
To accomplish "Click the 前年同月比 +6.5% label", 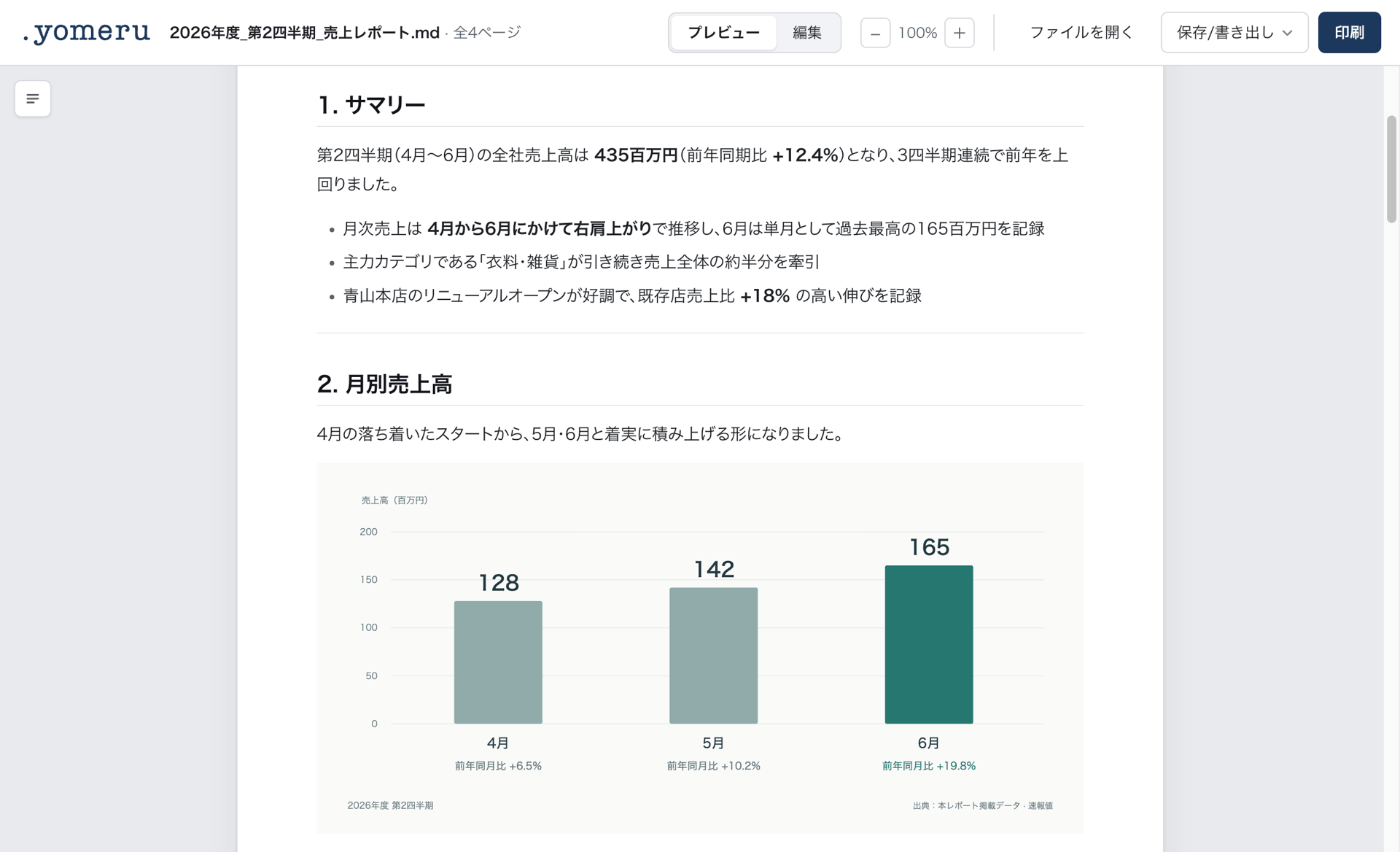I will [498, 766].
